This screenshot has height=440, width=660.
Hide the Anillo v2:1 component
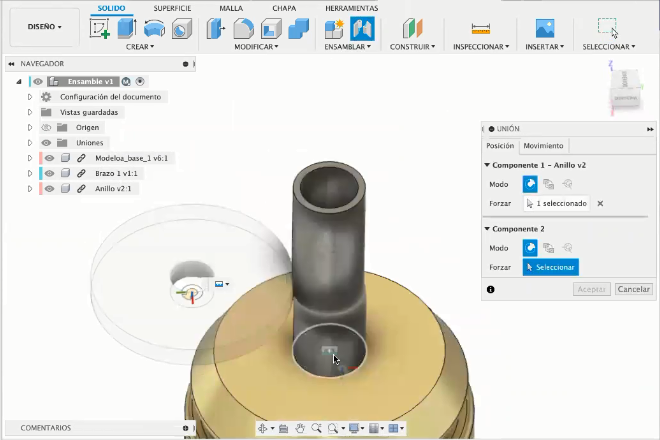pos(50,189)
